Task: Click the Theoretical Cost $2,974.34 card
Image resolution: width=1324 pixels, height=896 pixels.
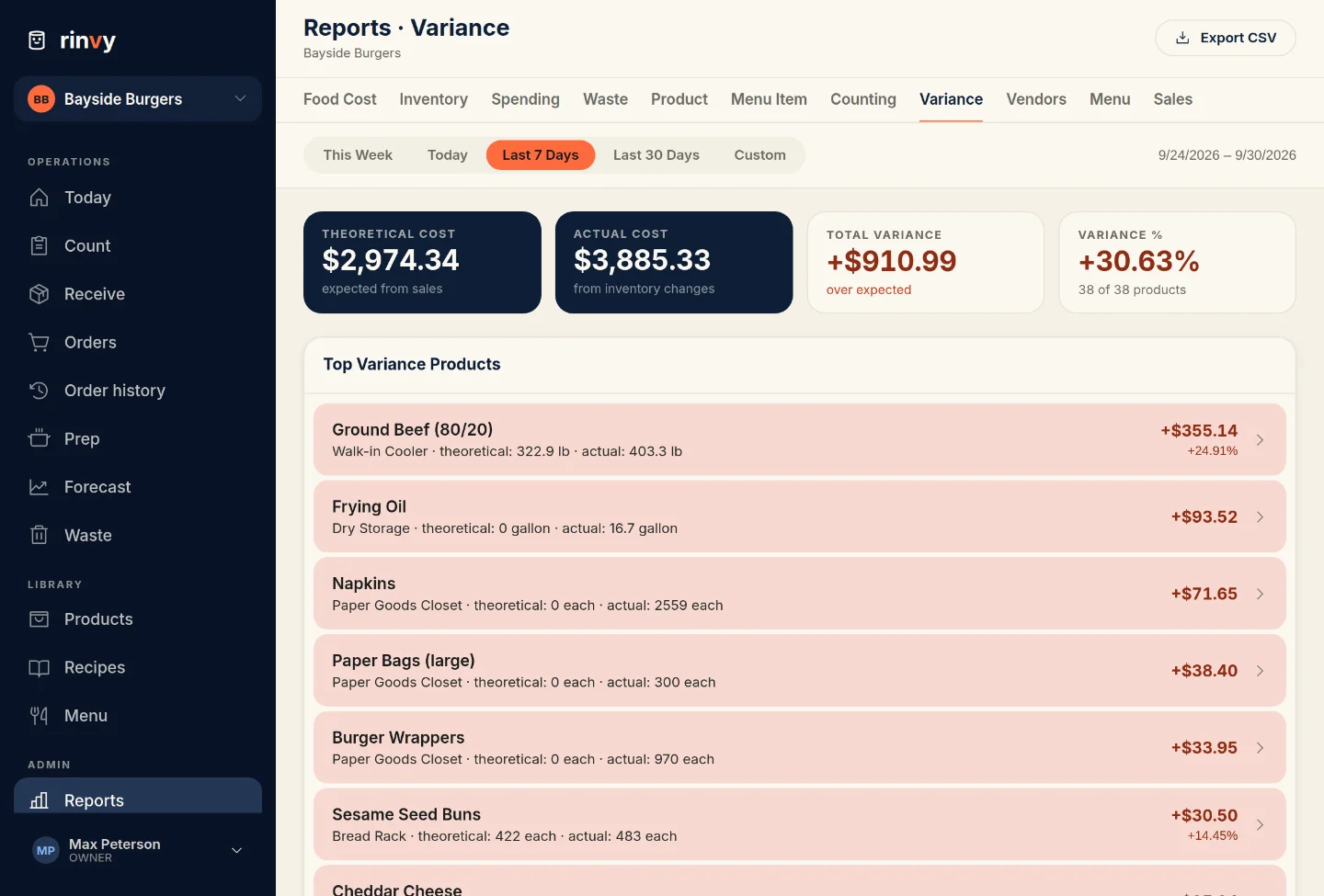Action: [x=422, y=262]
